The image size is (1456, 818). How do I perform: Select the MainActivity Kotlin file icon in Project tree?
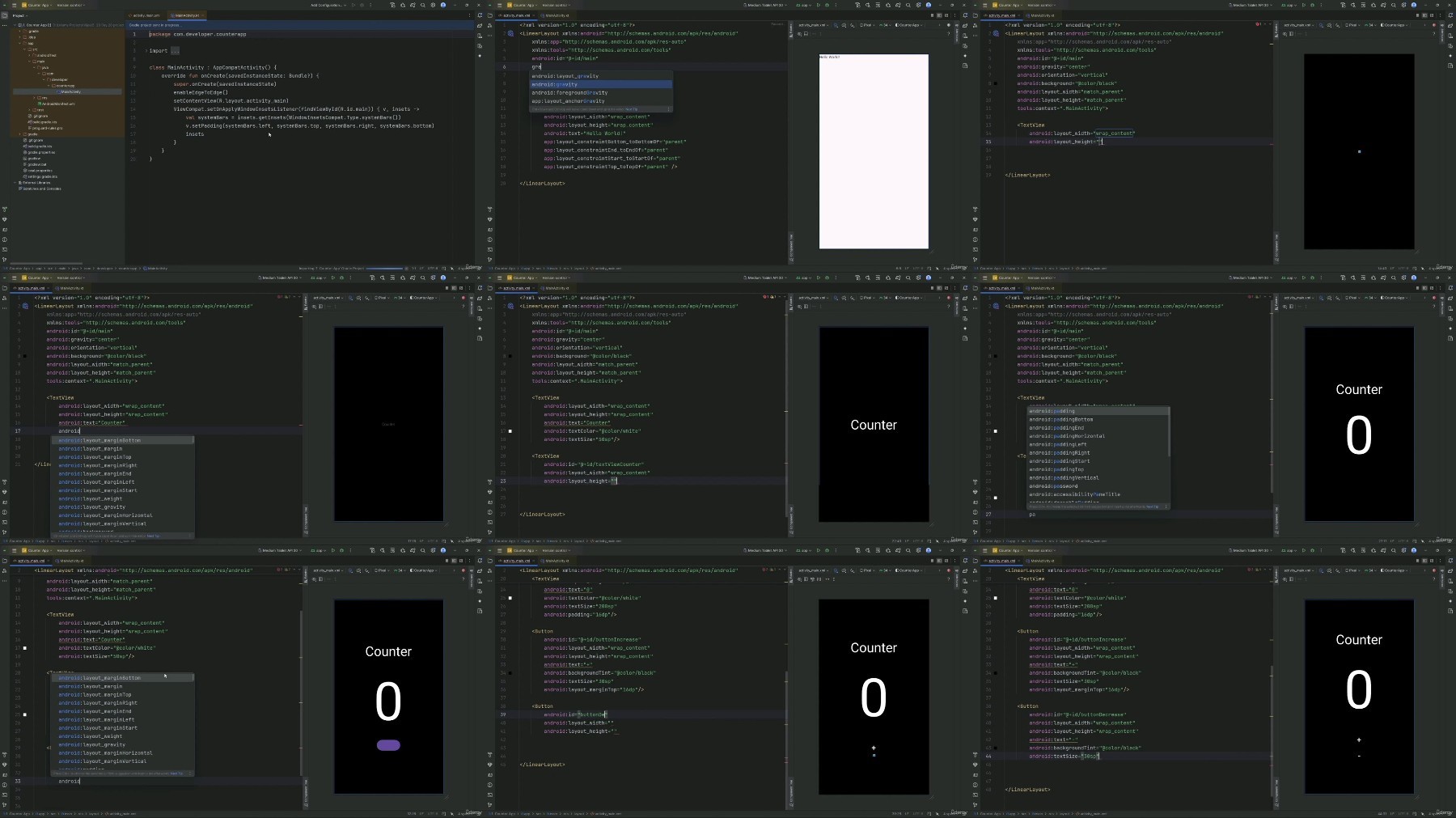click(x=58, y=91)
